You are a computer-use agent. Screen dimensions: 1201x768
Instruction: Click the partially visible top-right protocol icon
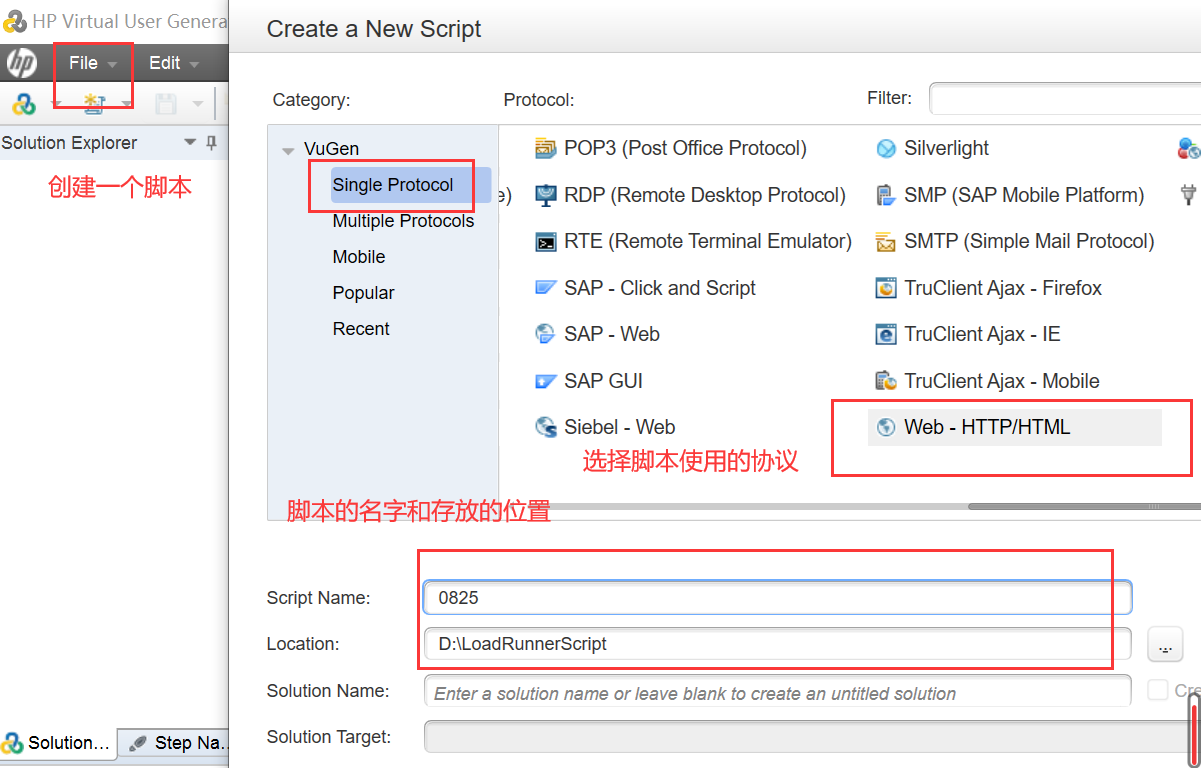click(1189, 149)
